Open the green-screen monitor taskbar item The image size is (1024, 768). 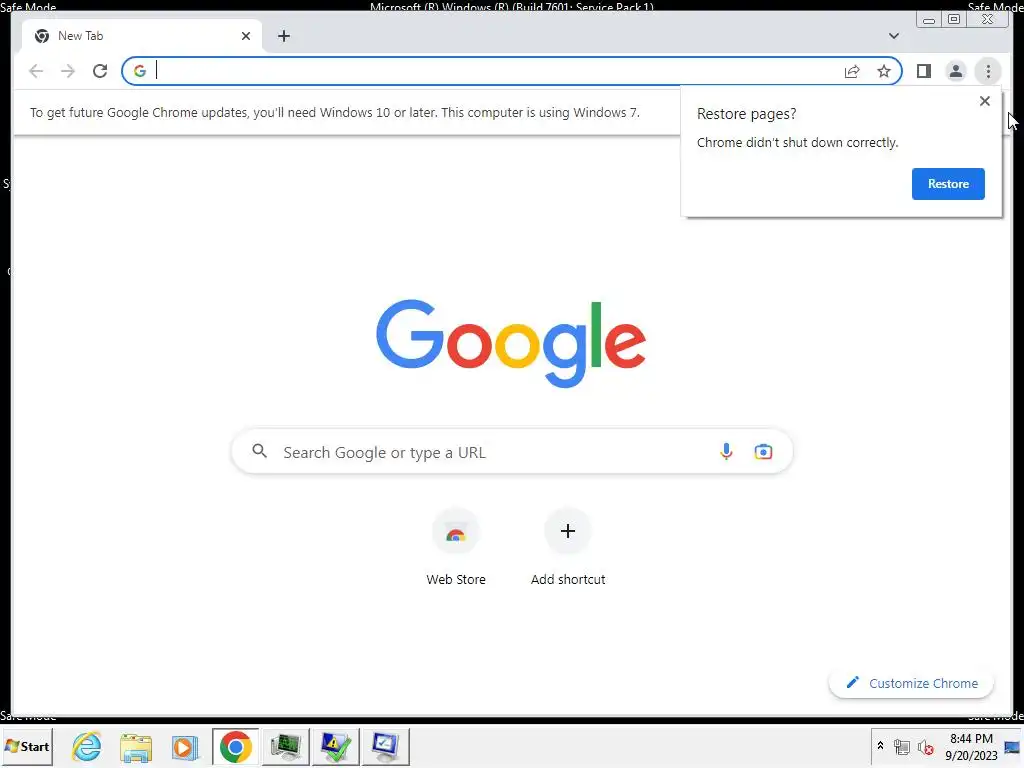[x=285, y=746]
